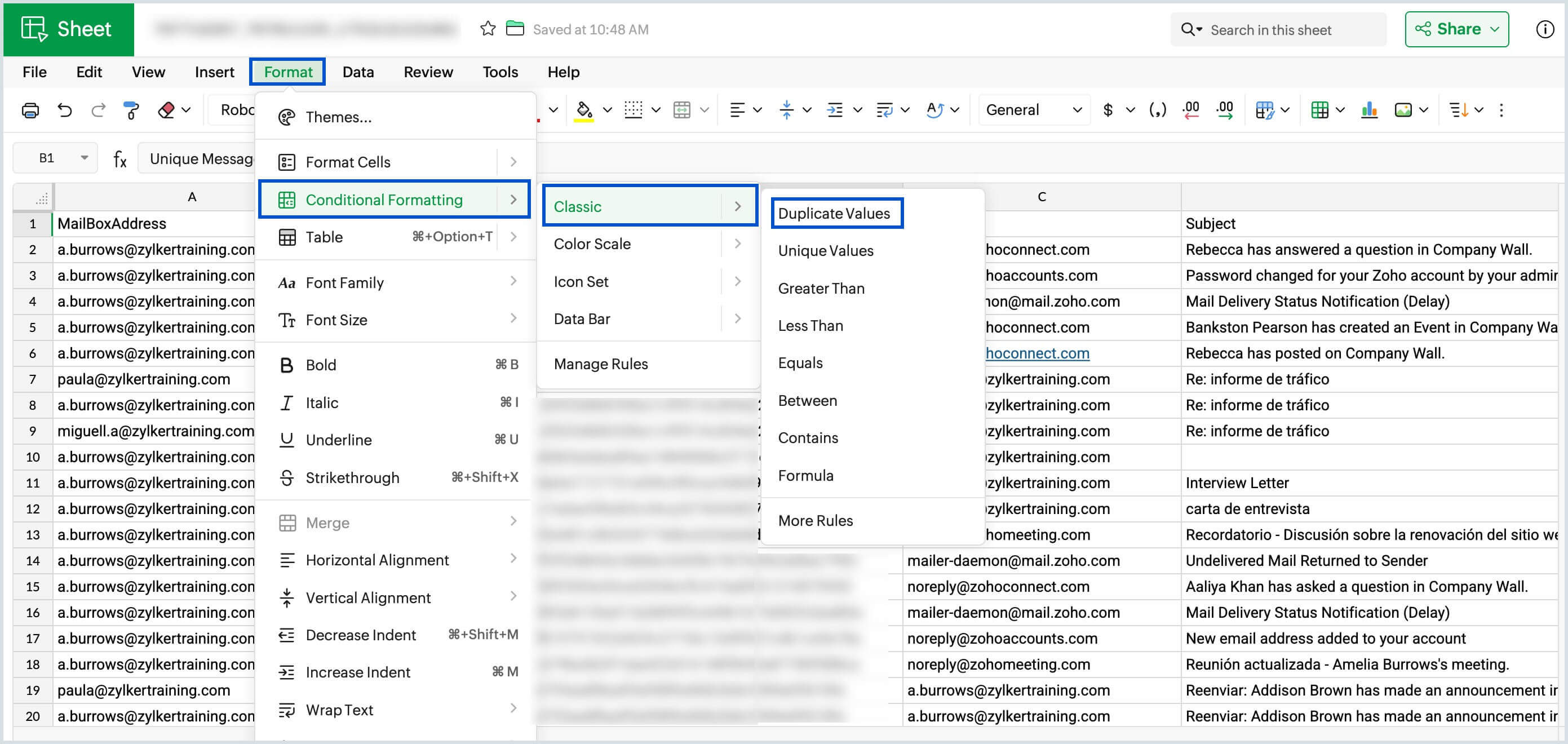Click the Share button
Image resolution: width=1568 pixels, height=744 pixels.
point(1455,29)
